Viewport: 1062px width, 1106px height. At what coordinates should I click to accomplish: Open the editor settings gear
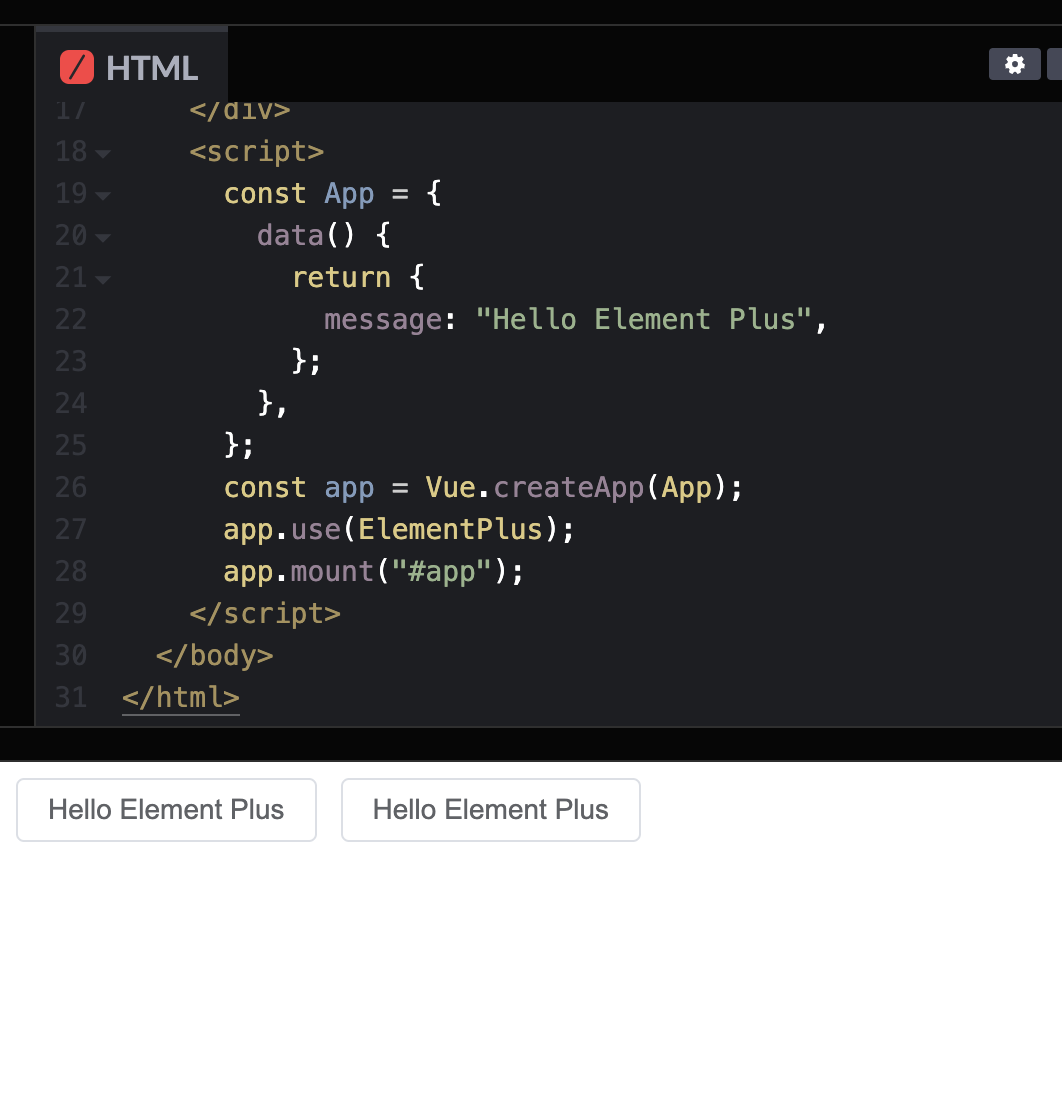click(1014, 64)
